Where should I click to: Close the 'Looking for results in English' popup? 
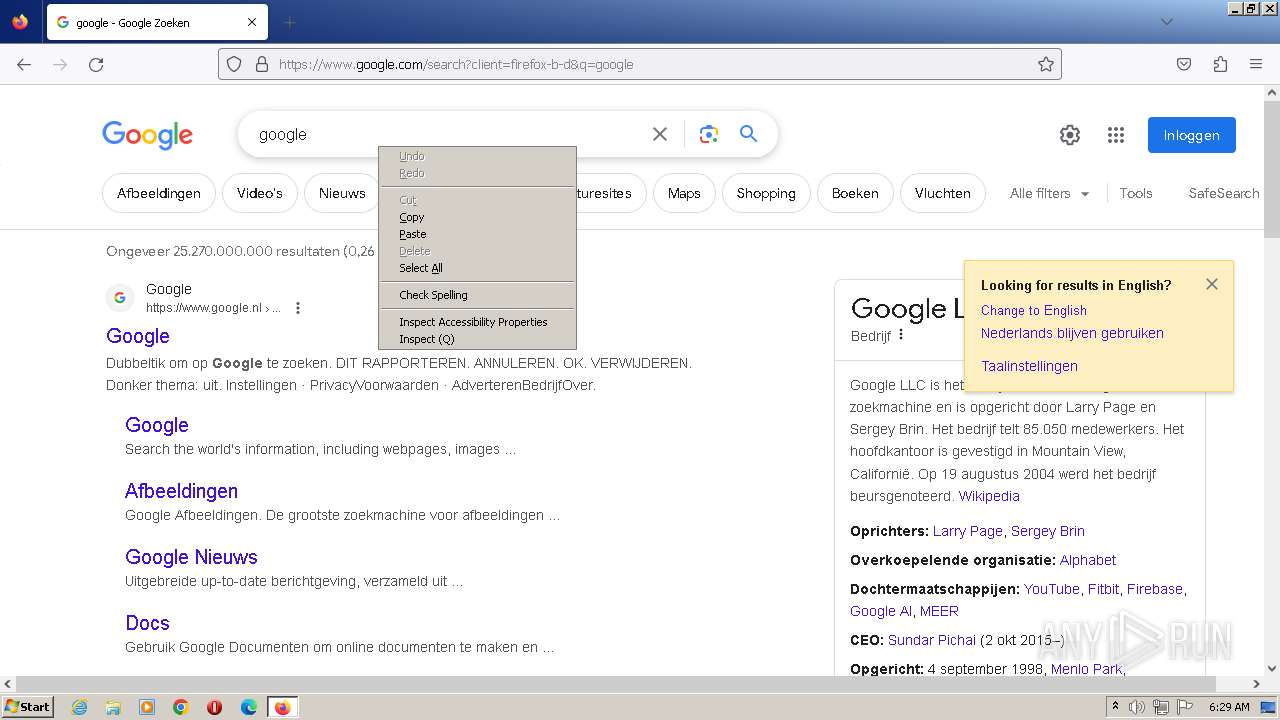click(x=1212, y=284)
